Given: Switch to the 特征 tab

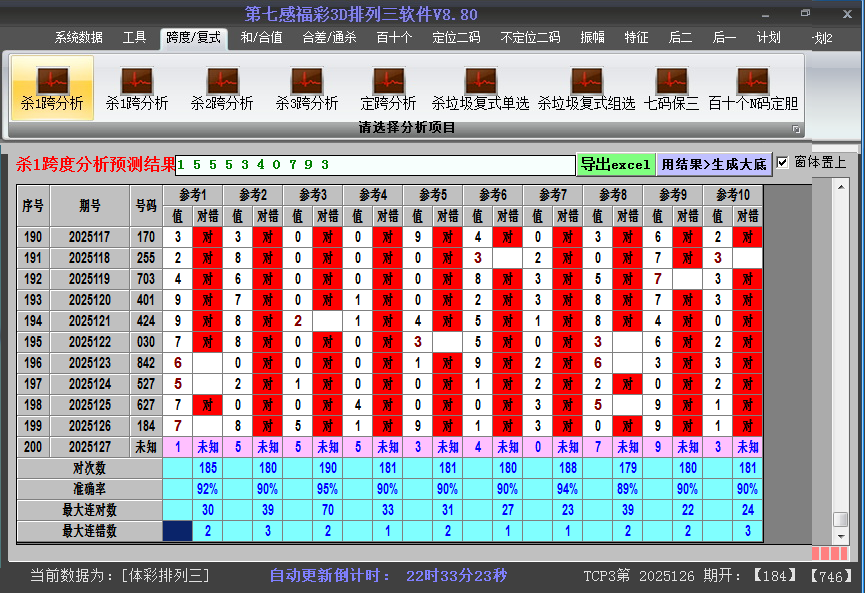Looking at the screenshot, I should coord(636,38).
